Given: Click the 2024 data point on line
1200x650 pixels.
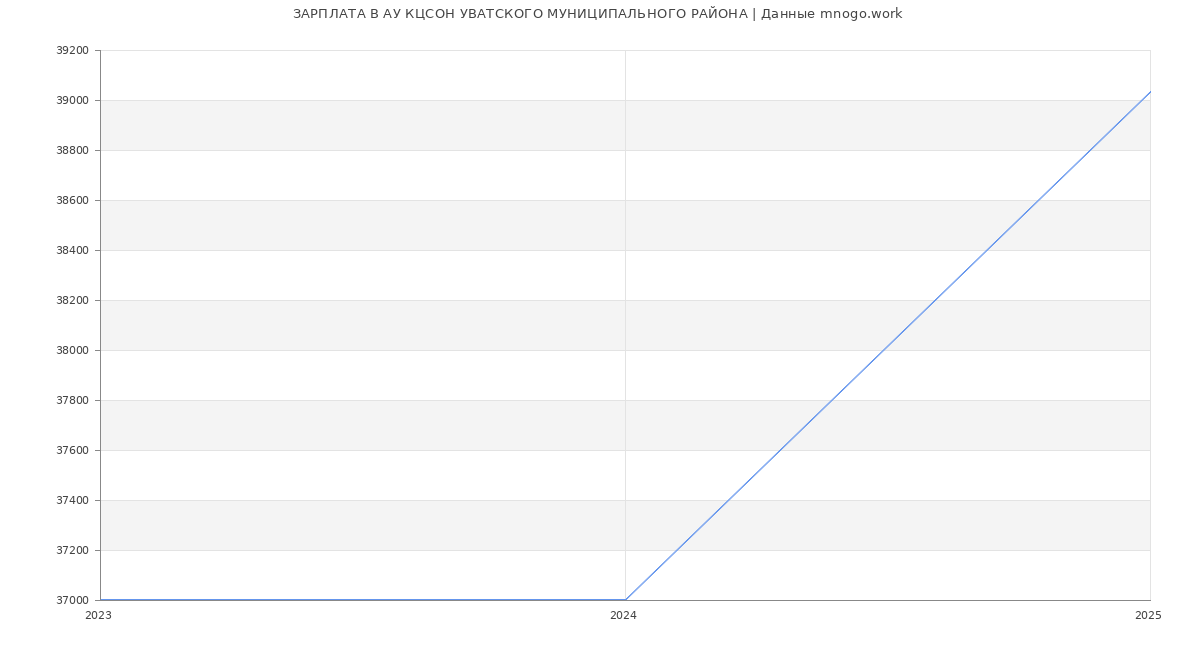Looking at the screenshot, I should (x=625, y=600).
